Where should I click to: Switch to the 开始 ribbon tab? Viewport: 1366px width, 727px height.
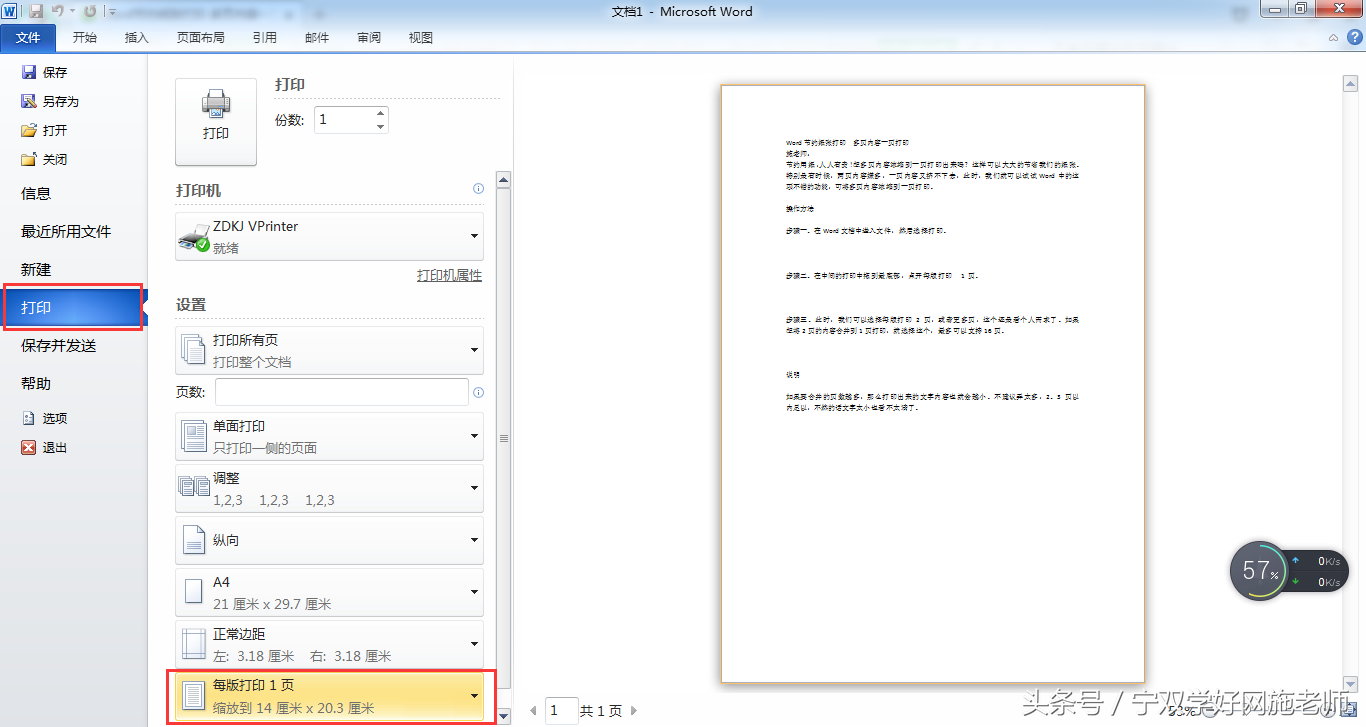(85, 38)
